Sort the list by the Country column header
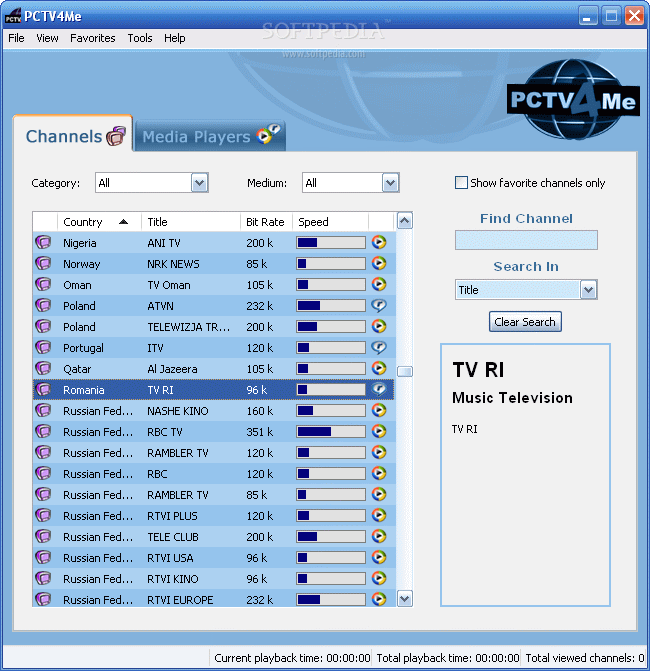This screenshot has height=671, width=650. [x=99, y=222]
